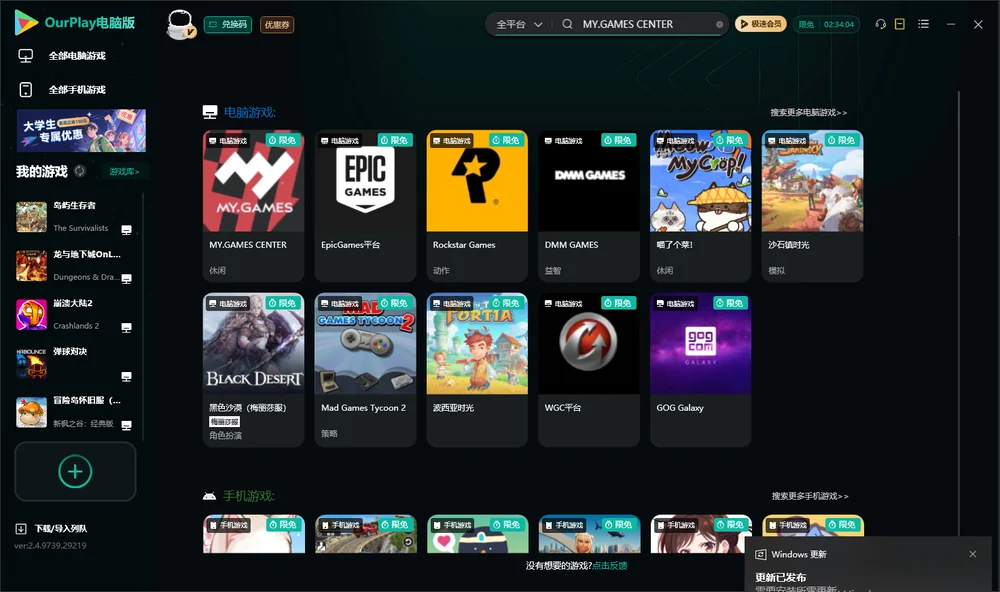Open Mad Games Tycoon 2 card
This screenshot has width=1000, height=592.
365,370
